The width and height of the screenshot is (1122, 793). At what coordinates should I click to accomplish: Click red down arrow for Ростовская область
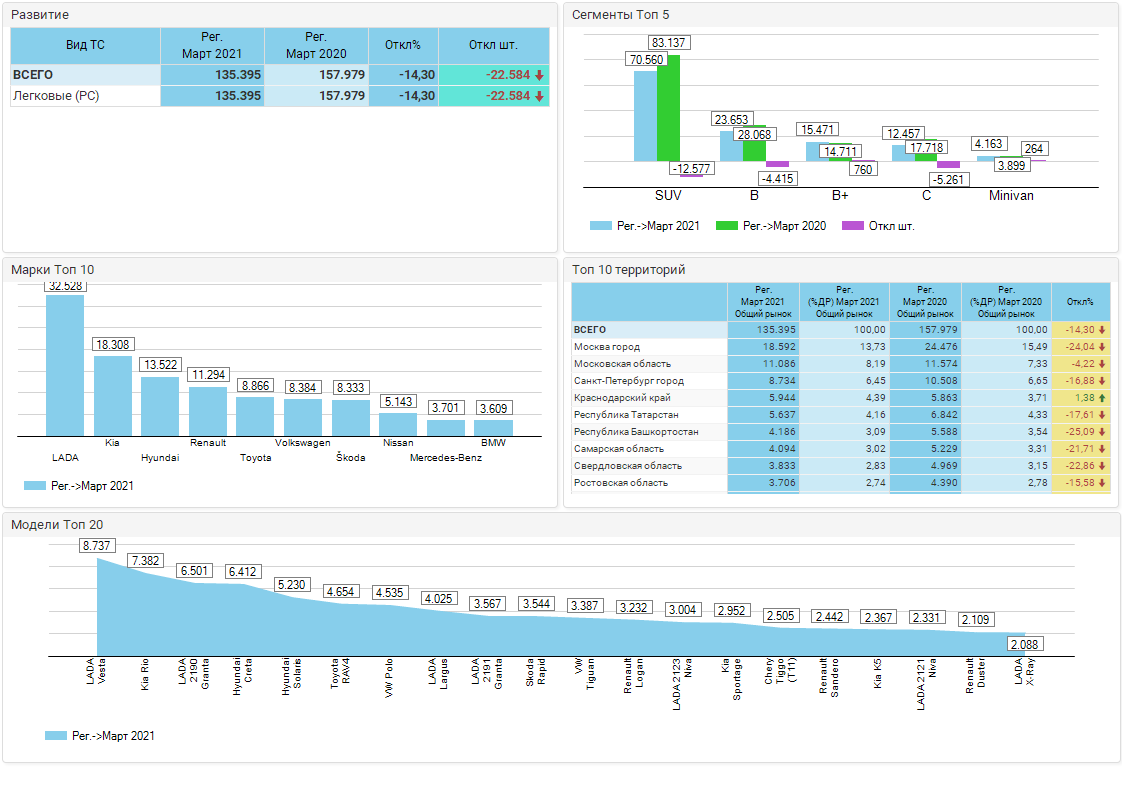1102,483
